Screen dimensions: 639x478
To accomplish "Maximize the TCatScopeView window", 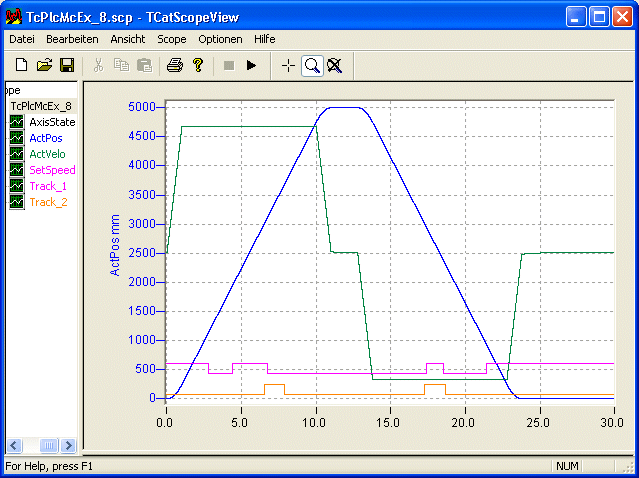I will (599, 17).
